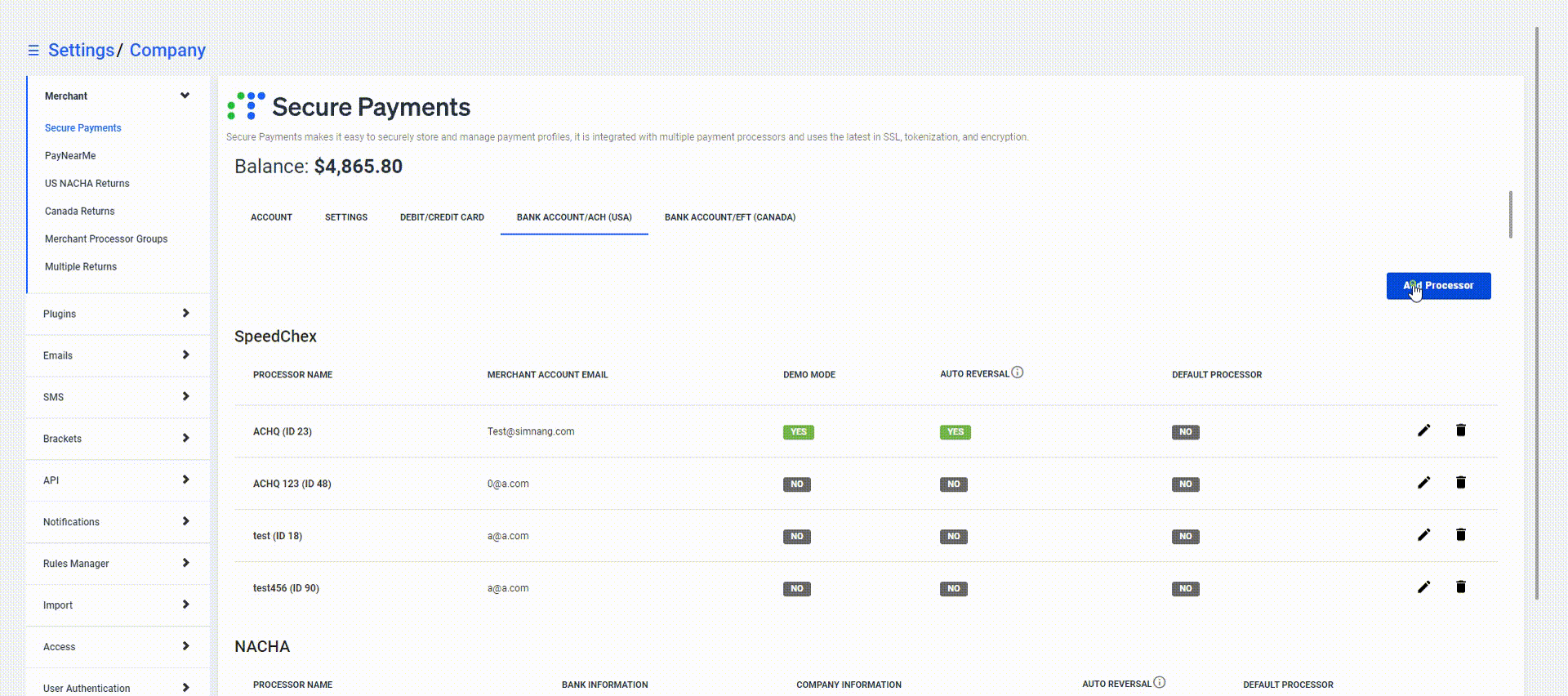Open PayNearMe in sidebar
The height and width of the screenshot is (696, 1568).
tap(70, 156)
